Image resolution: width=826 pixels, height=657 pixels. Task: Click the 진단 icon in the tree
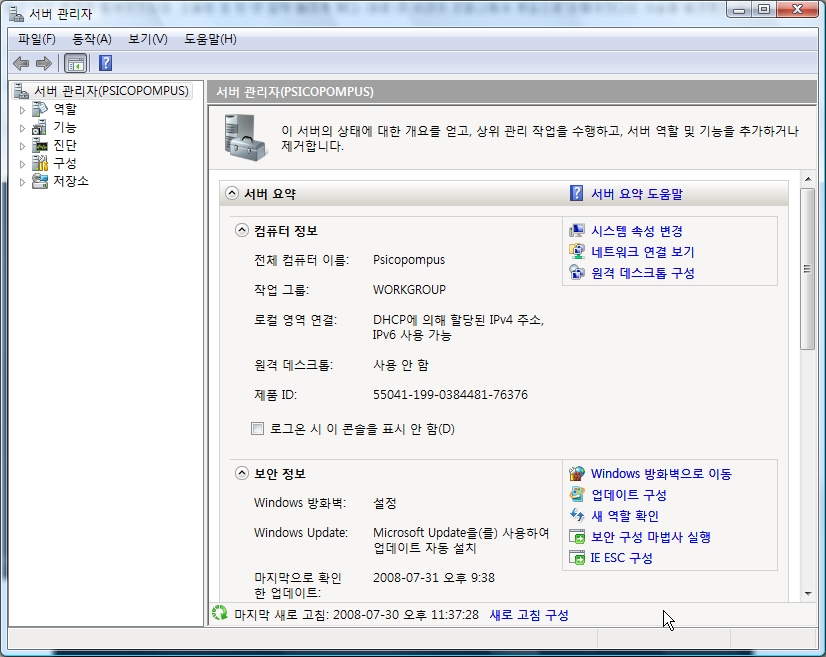click(x=40, y=145)
